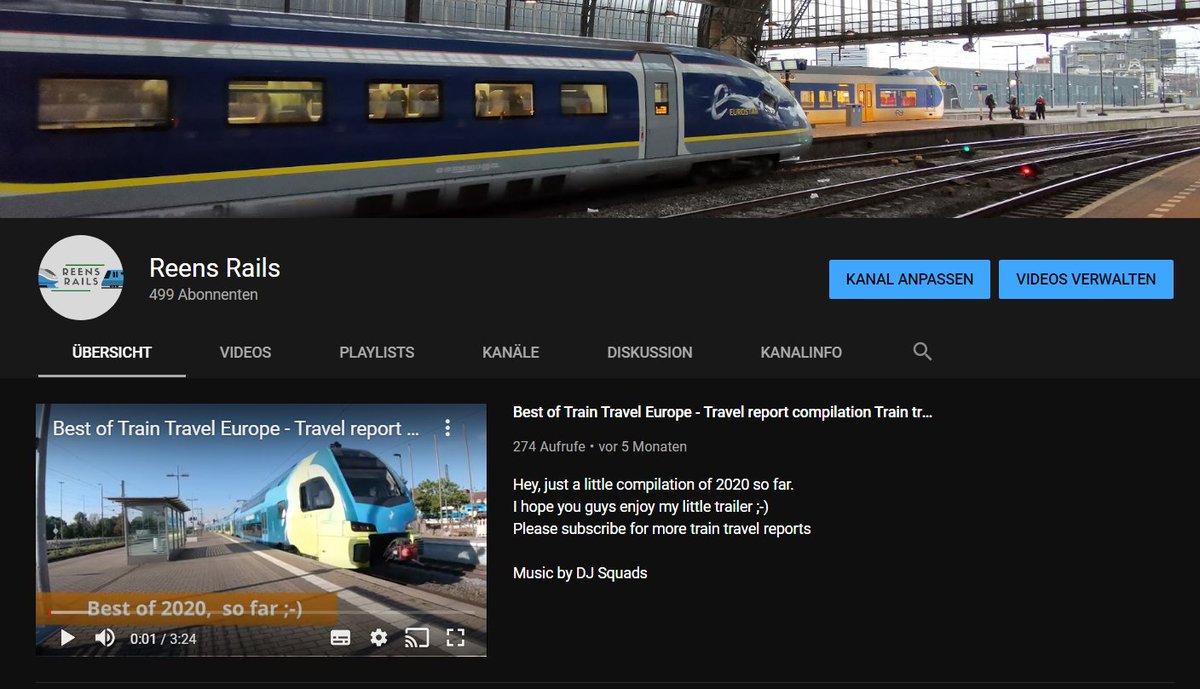Click the 499 Abonnenten subscriber count
Image resolution: width=1200 pixels, height=689 pixels.
coord(203,295)
